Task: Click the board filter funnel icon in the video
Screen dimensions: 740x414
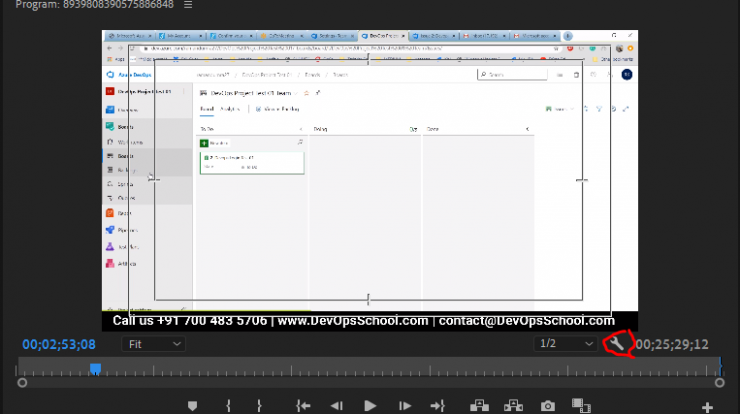Action: [599, 109]
